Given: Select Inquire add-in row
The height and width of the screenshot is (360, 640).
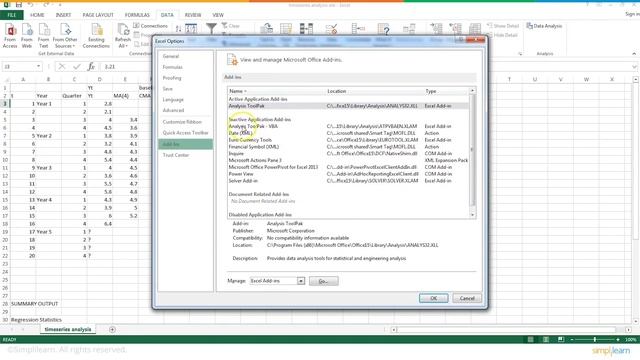Looking at the screenshot, I should coord(348,153).
